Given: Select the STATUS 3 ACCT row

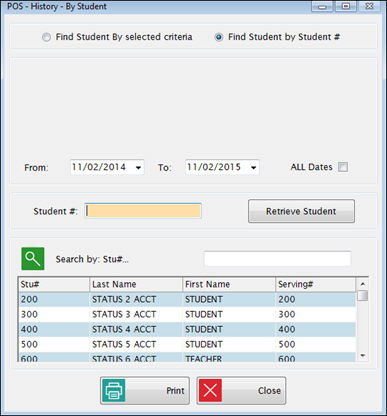Looking at the screenshot, I should 187,314.
